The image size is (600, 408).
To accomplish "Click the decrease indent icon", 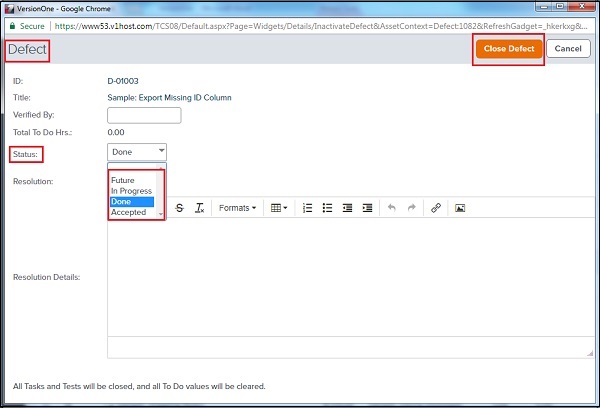I will [347, 208].
